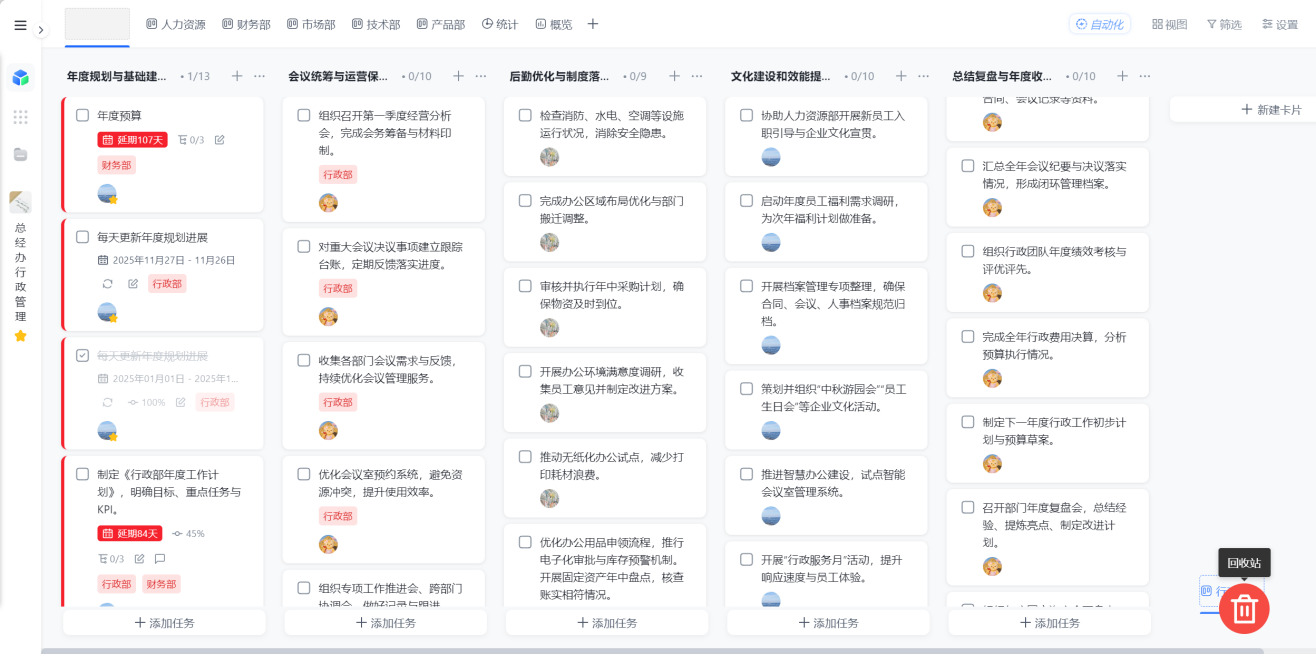Switch to the 财务部 tab

click(x=246, y=24)
